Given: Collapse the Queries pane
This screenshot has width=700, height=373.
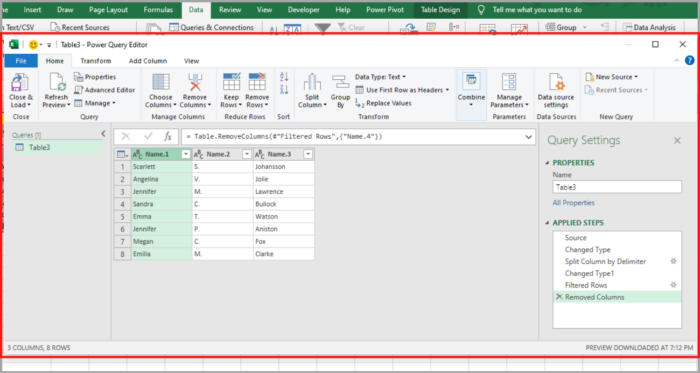Looking at the screenshot, I should 103,134.
